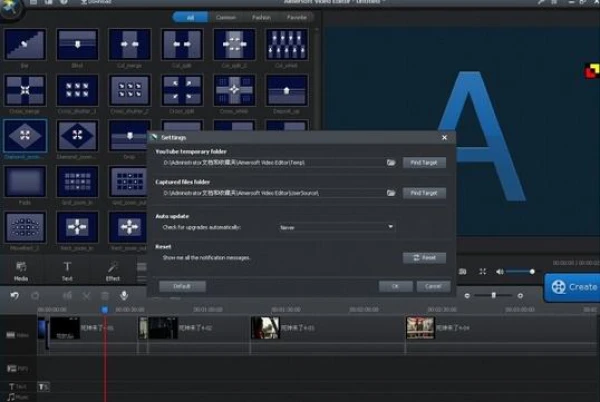Edit the Captured files folder path

click(x=273, y=193)
